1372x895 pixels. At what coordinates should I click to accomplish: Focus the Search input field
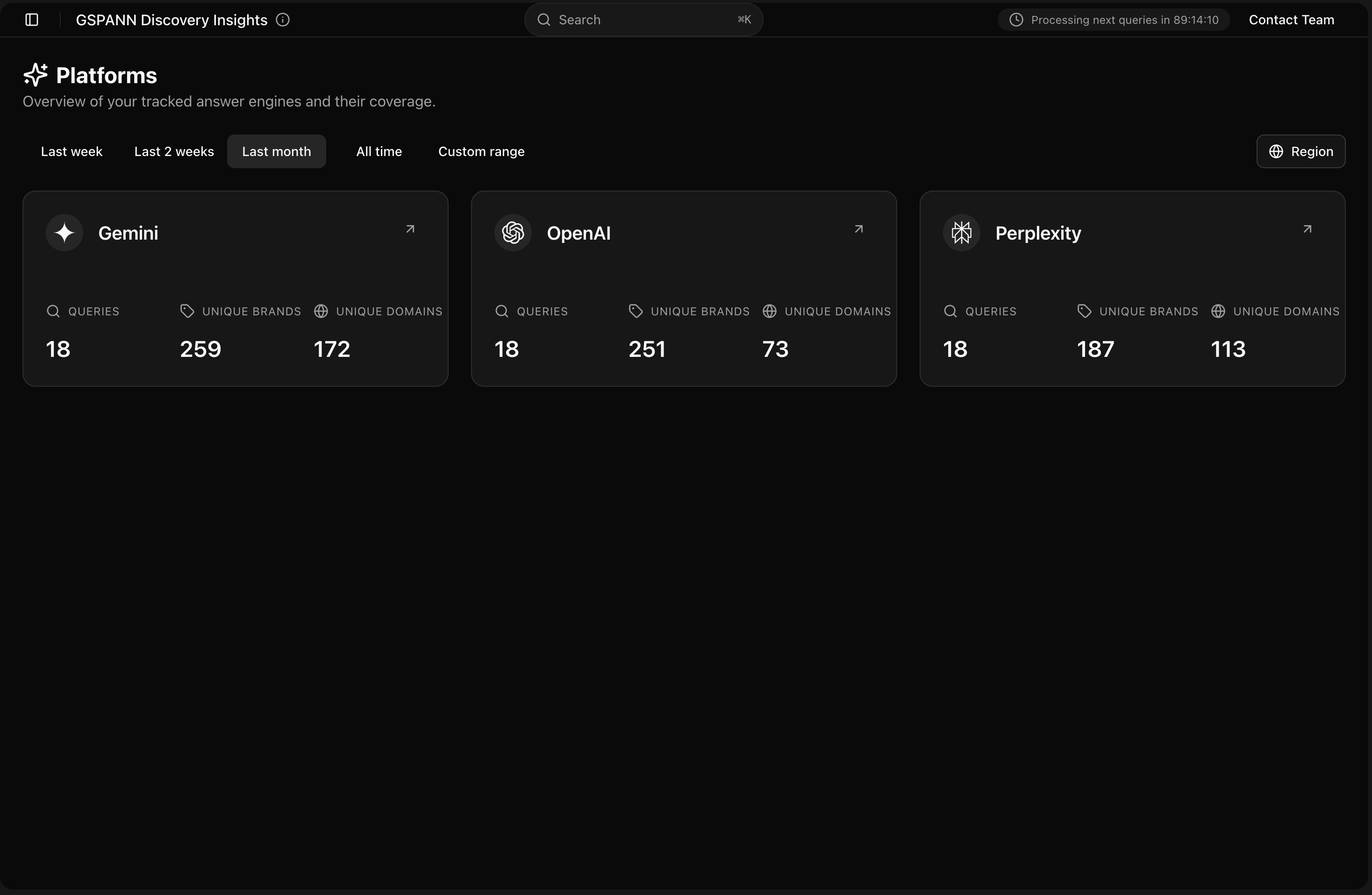643,20
